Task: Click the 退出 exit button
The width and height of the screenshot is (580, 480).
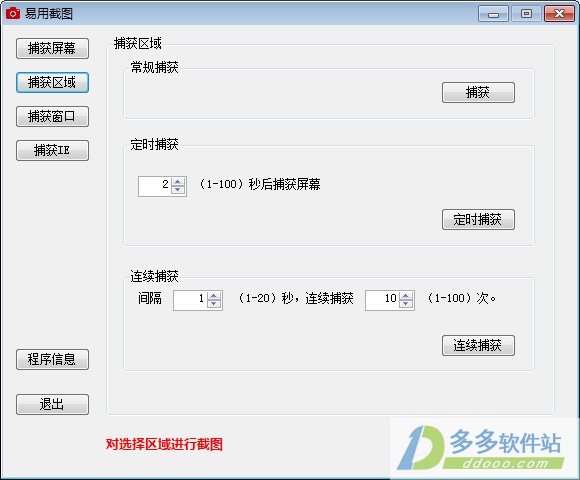Action: (x=52, y=404)
